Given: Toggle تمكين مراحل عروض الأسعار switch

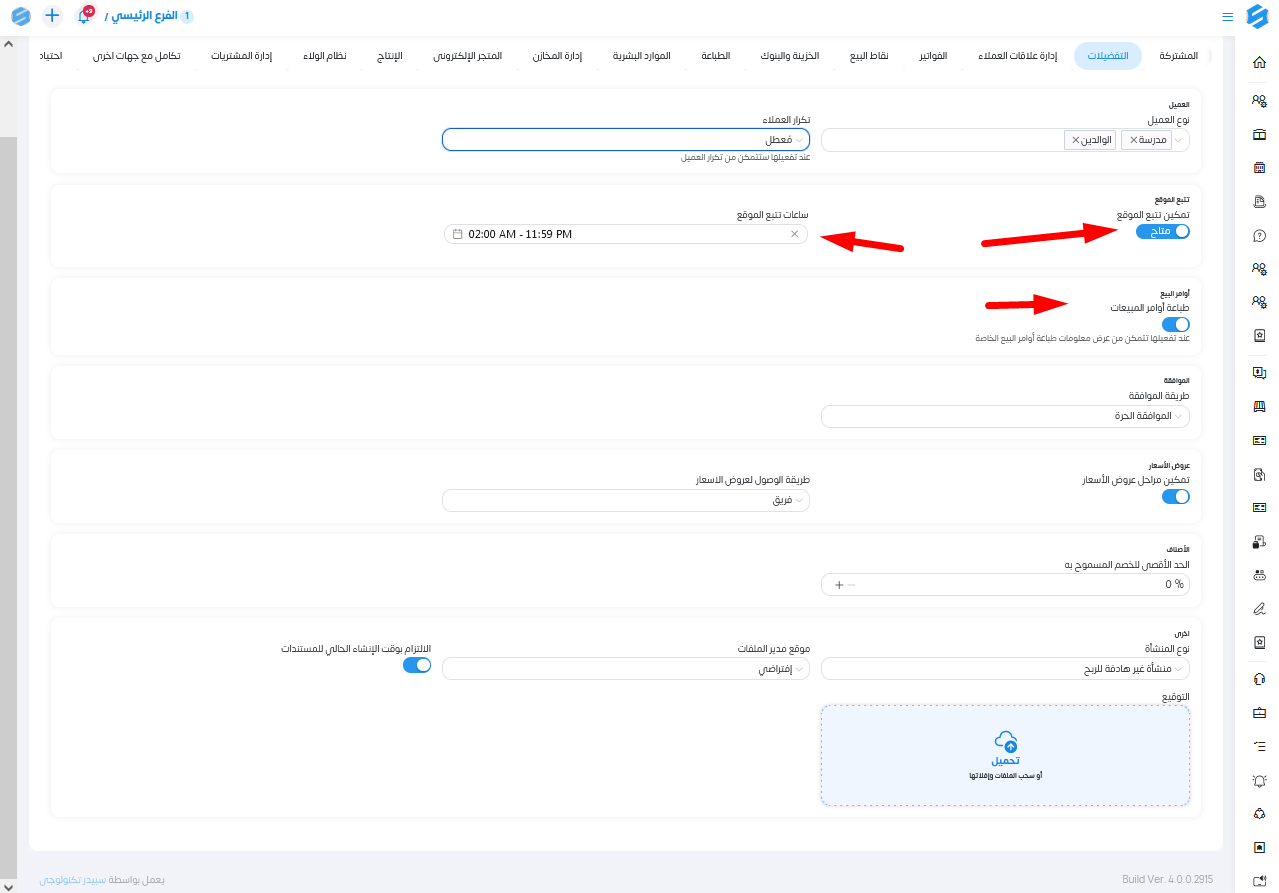Looking at the screenshot, I should click(x=1175, y=497).
